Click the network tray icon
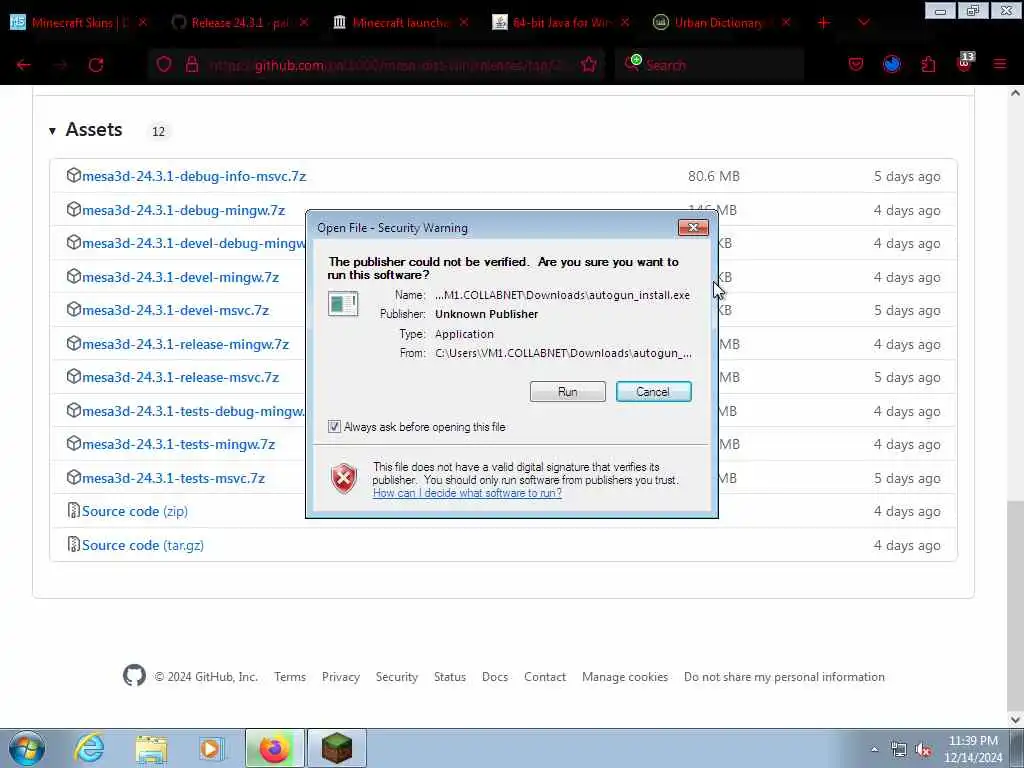The width and height of the screenshot is (1024, 768). 899,750
